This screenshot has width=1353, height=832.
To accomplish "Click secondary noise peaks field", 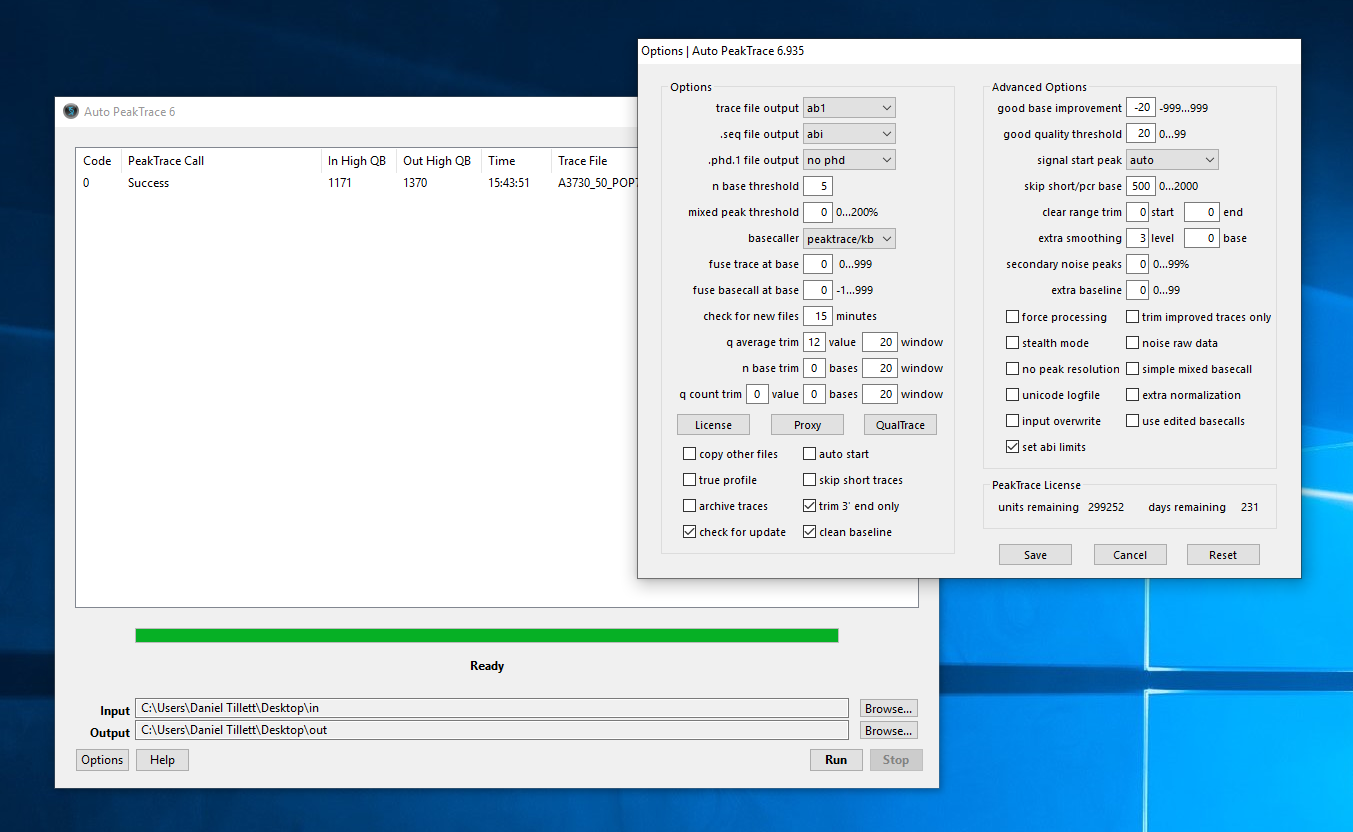I will tap(1137, 264).
